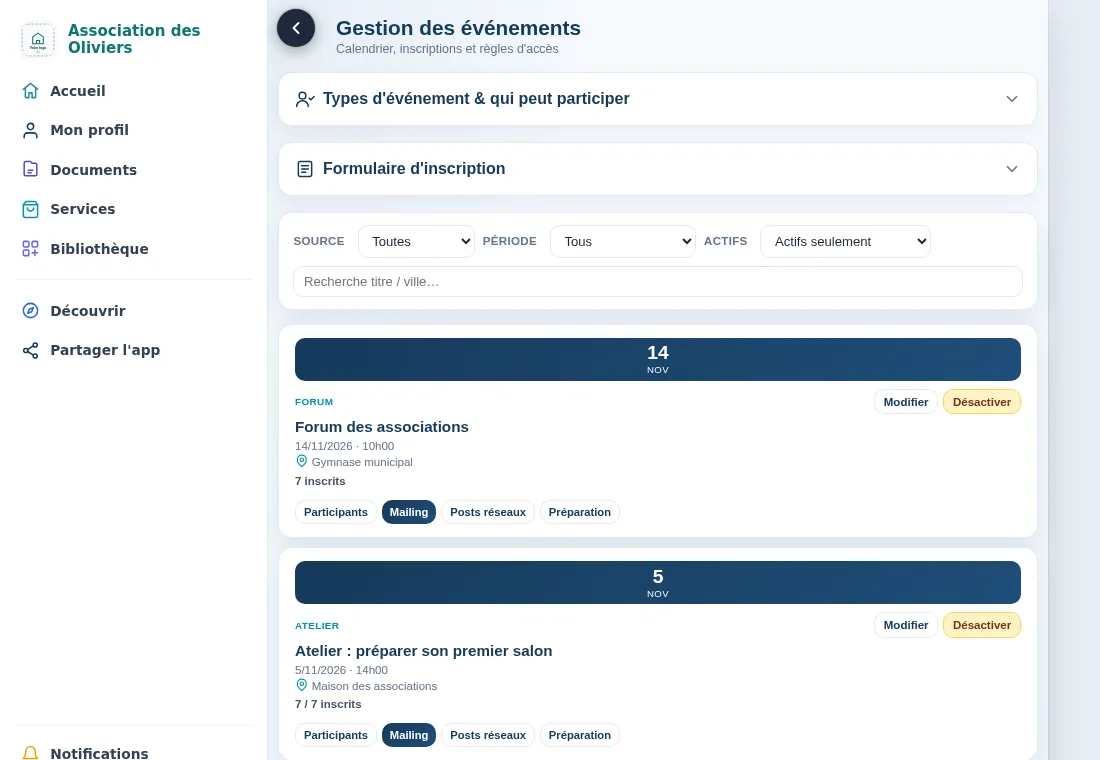Open Posts réseaux of the Atelier event

click(x=488, y=735)
